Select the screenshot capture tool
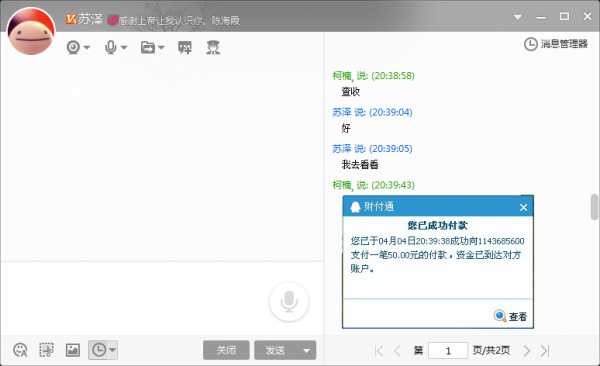 point(46,350)
